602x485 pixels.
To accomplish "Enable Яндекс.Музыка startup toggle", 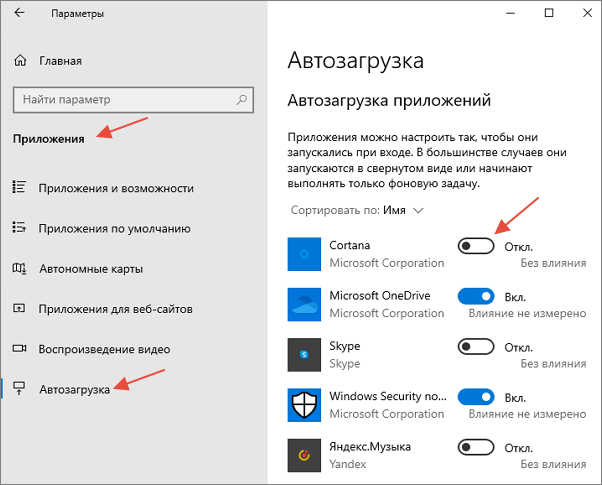I will pyautogui.click(x=476, y=447).
